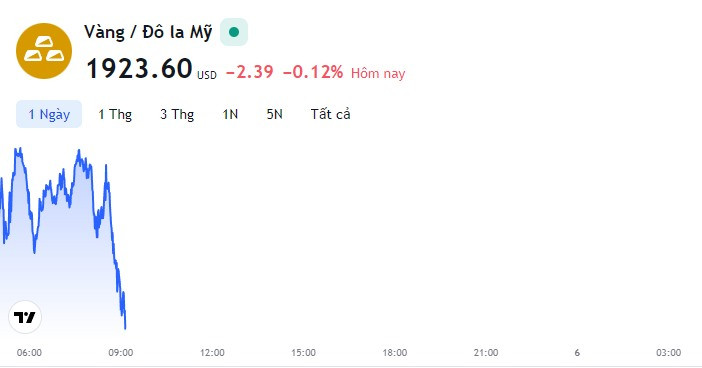Show the Tất cả full history range

[330, 114]
